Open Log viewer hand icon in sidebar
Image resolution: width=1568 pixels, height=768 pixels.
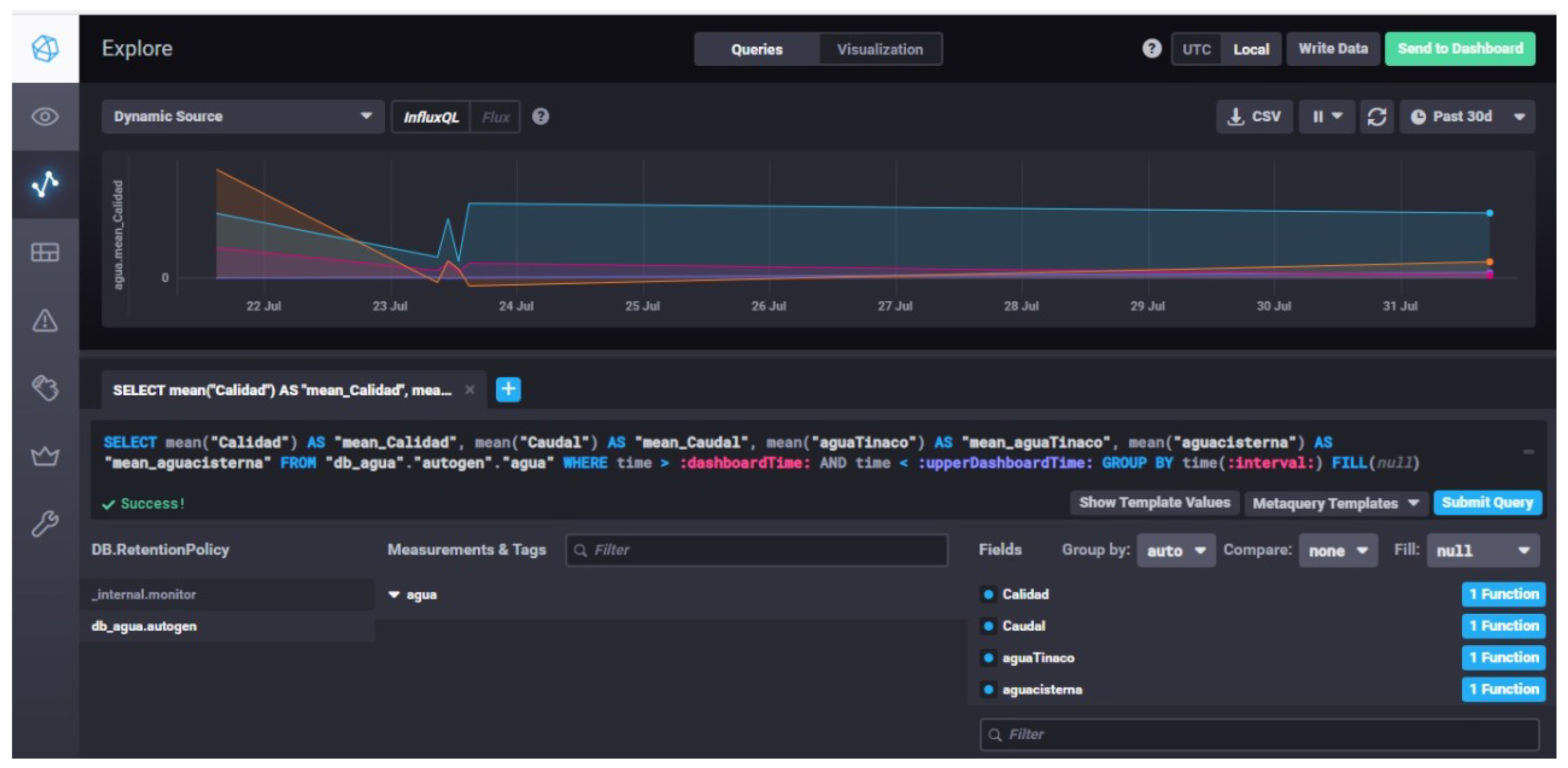pyautogui.click(x=45, y=388)
